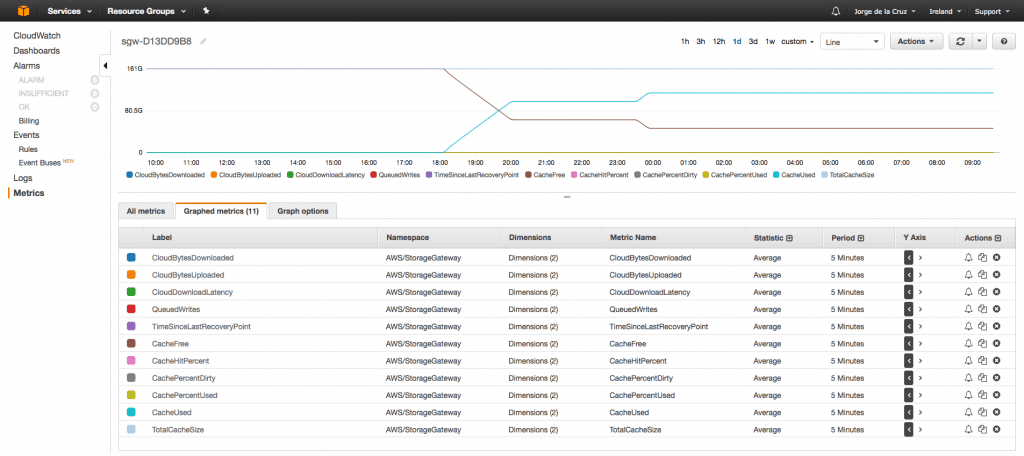Remove the CloudBytesUploaded metric

[x=997, y=275]
